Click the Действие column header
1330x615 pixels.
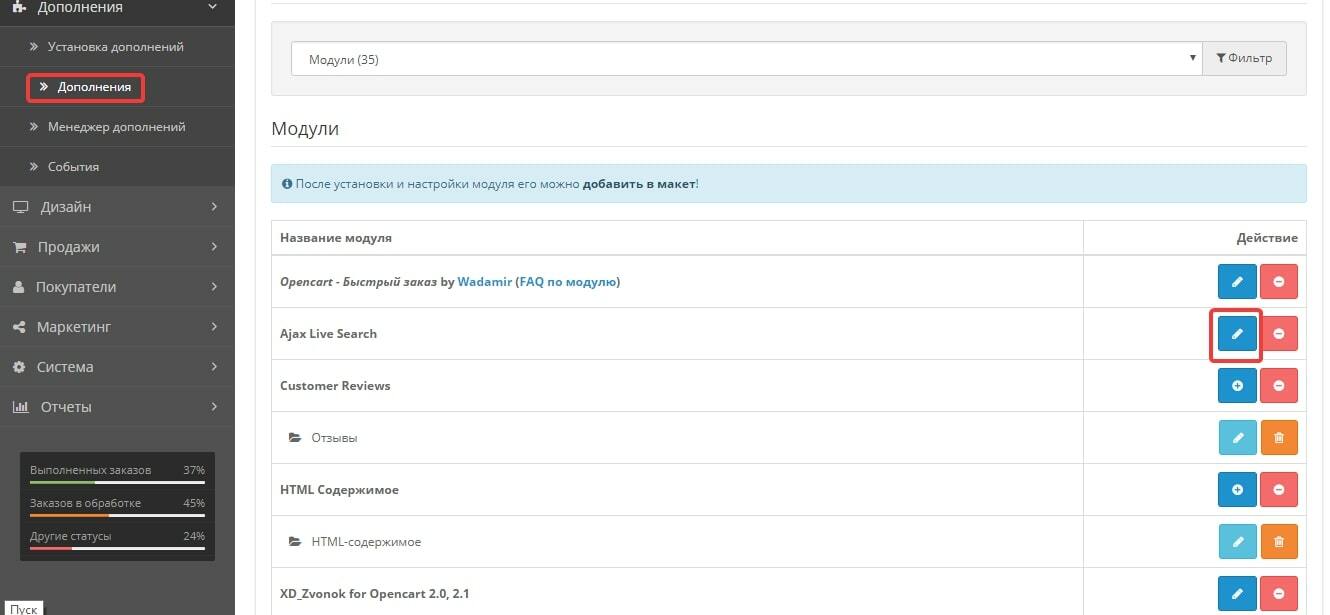pos(1267,238)
